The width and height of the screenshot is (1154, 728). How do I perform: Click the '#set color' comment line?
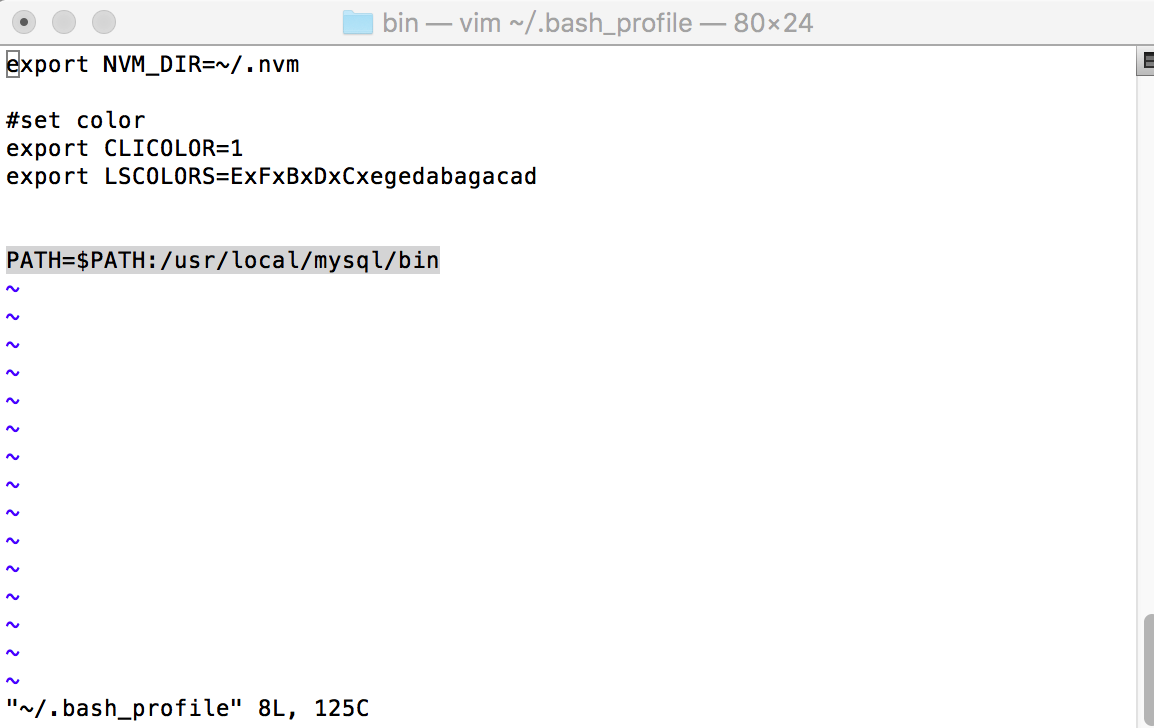(x=76, y=120)
